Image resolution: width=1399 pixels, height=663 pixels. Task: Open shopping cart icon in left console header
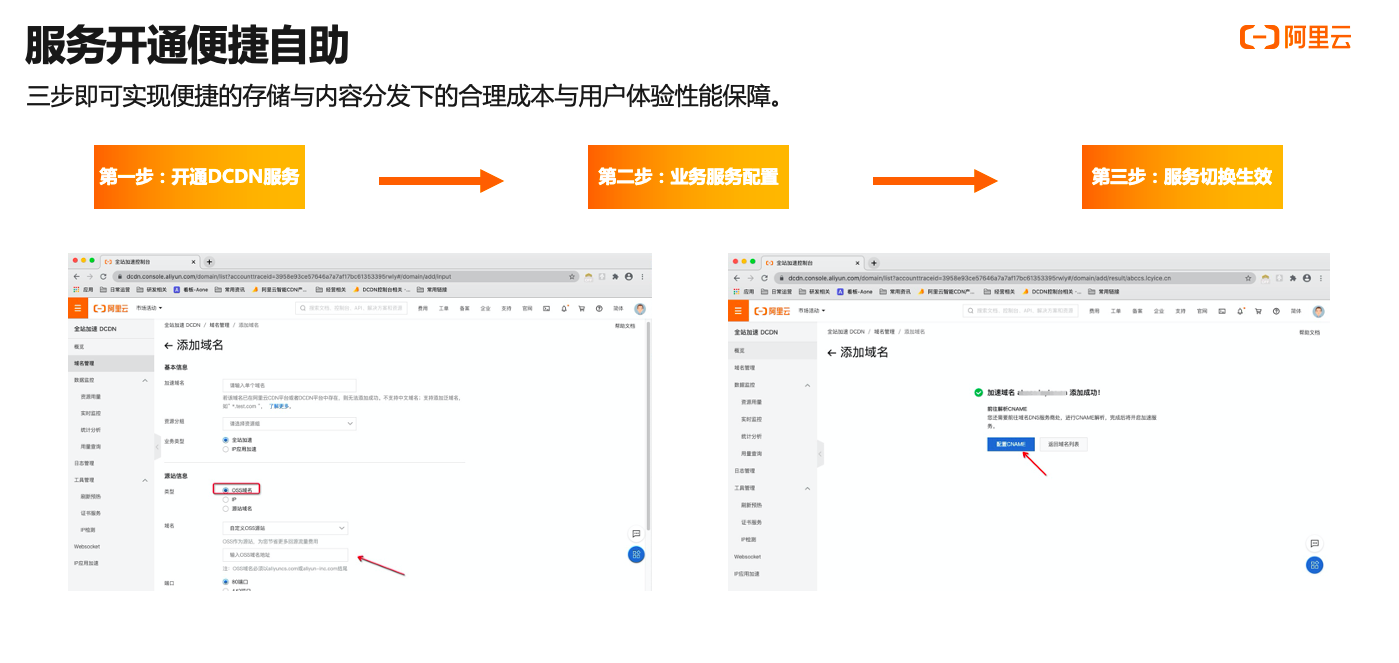point(581,308)
